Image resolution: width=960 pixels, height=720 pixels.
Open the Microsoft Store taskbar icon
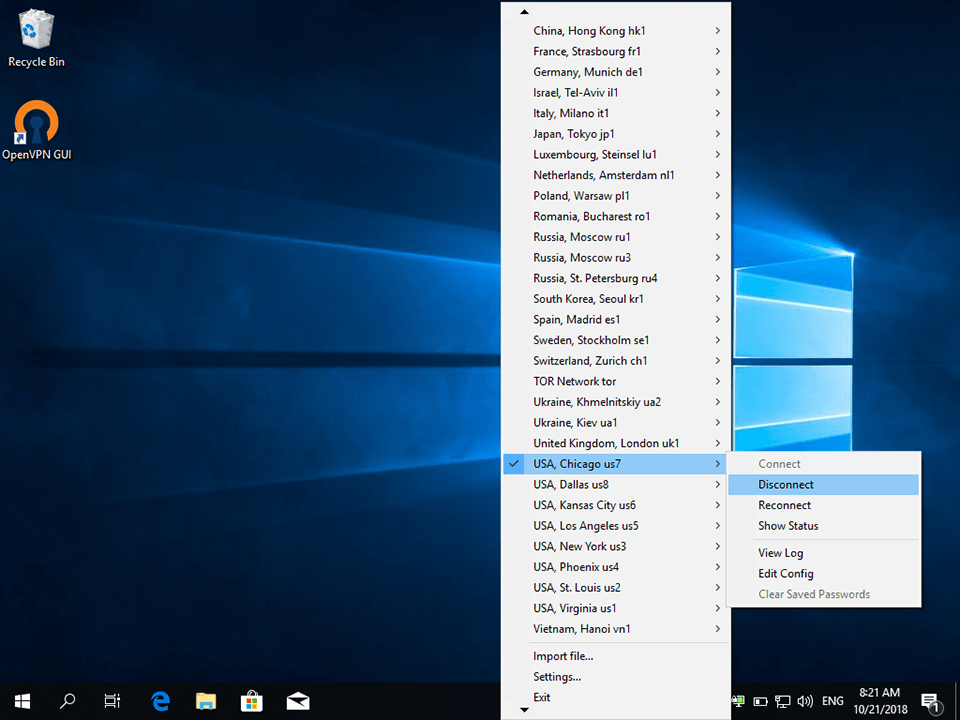pyautogui.click(x=252, y=701)
